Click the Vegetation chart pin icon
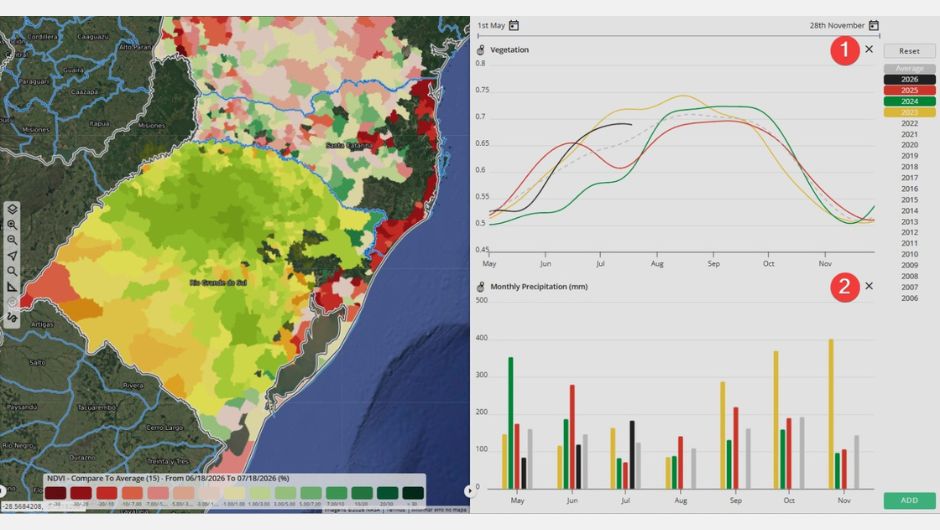Image resolution: width=940 pixels, height=530 pixels. (480, 50)
